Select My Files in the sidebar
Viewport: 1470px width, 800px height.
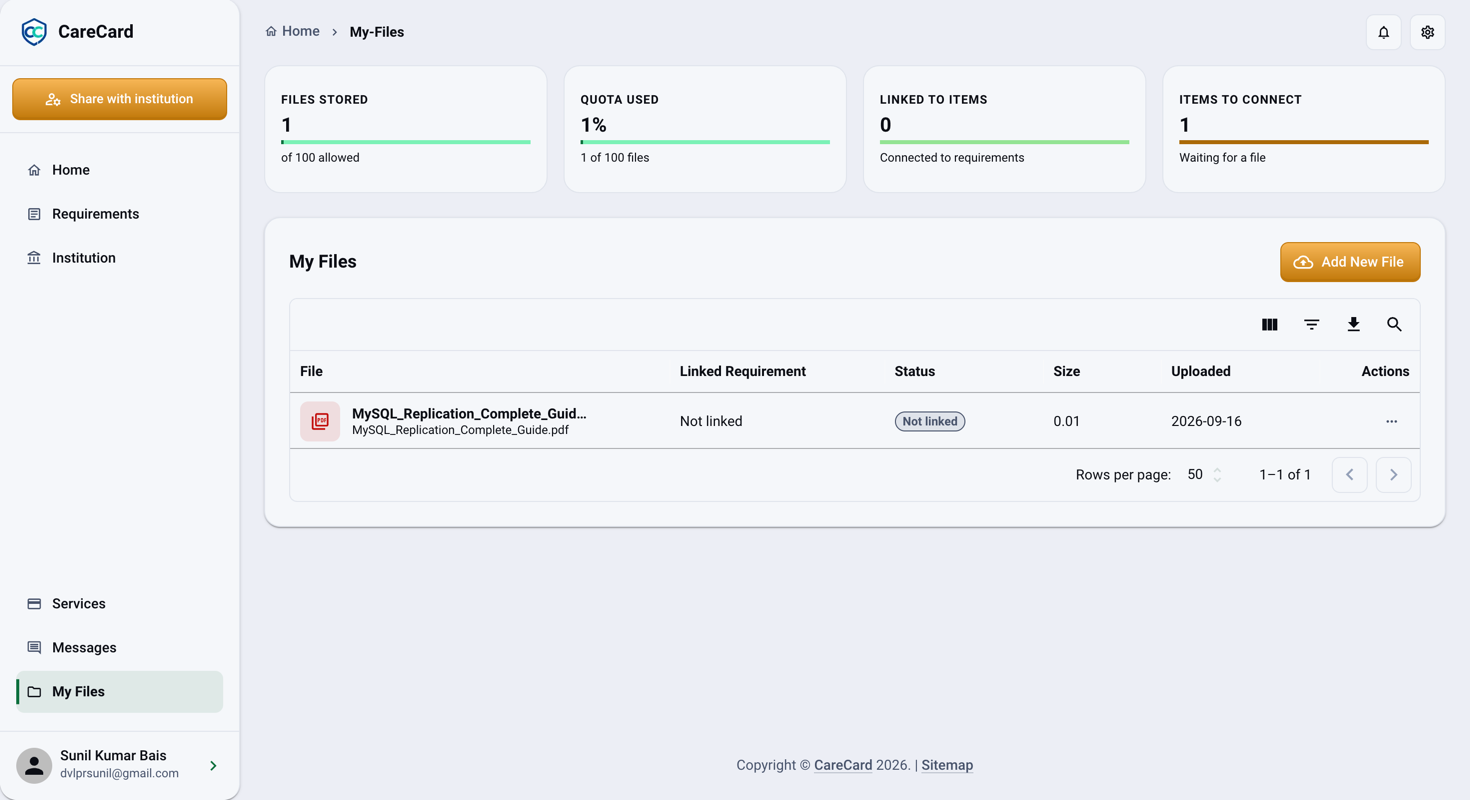(120, 692)
